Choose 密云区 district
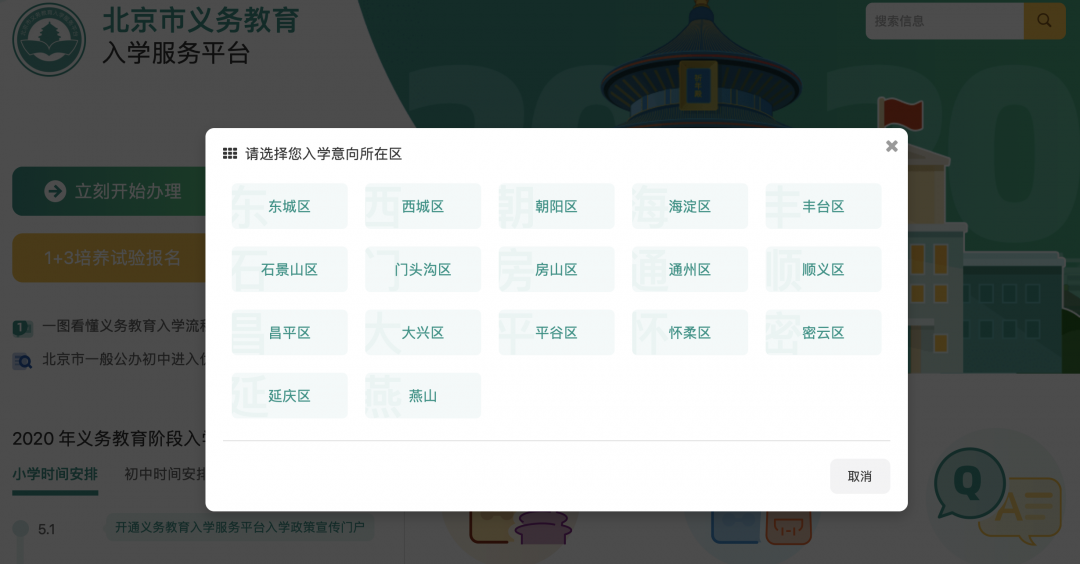The height and width of the screenshot is (564, 1080). pos(823,333)
